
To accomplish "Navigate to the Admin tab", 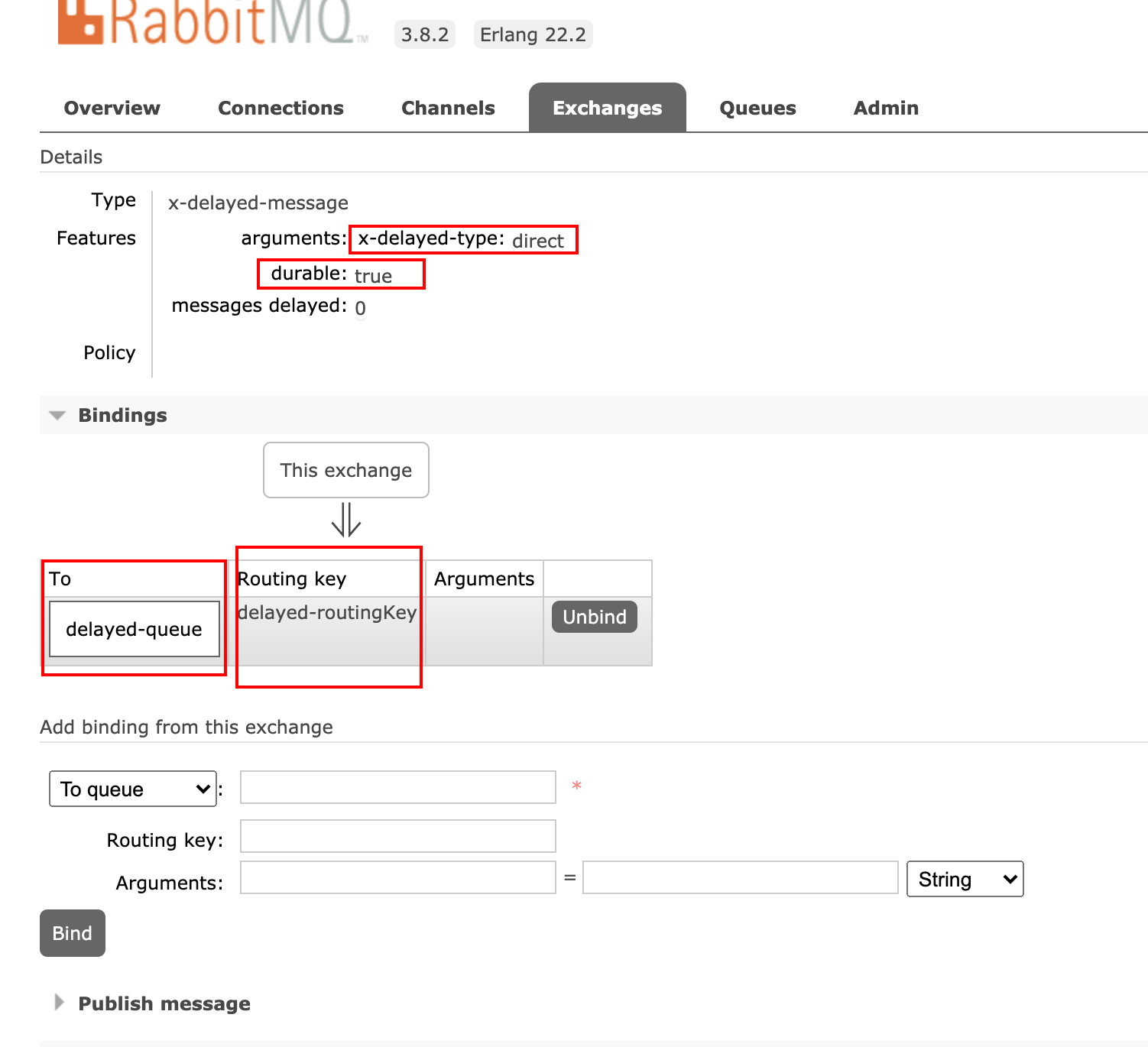I will click(x=886, y=108).
